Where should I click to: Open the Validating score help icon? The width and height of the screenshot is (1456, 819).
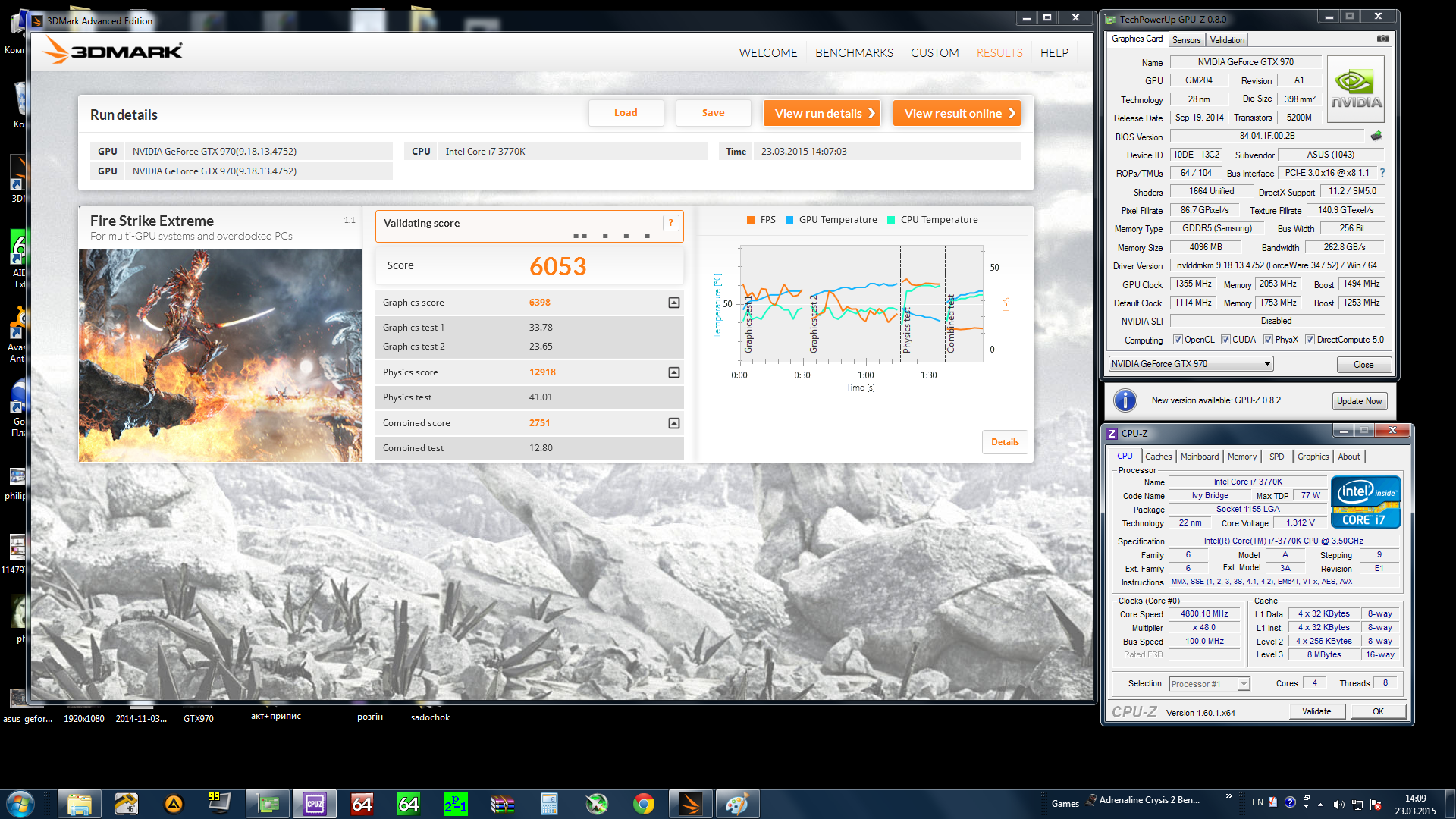tap(670, 223)
